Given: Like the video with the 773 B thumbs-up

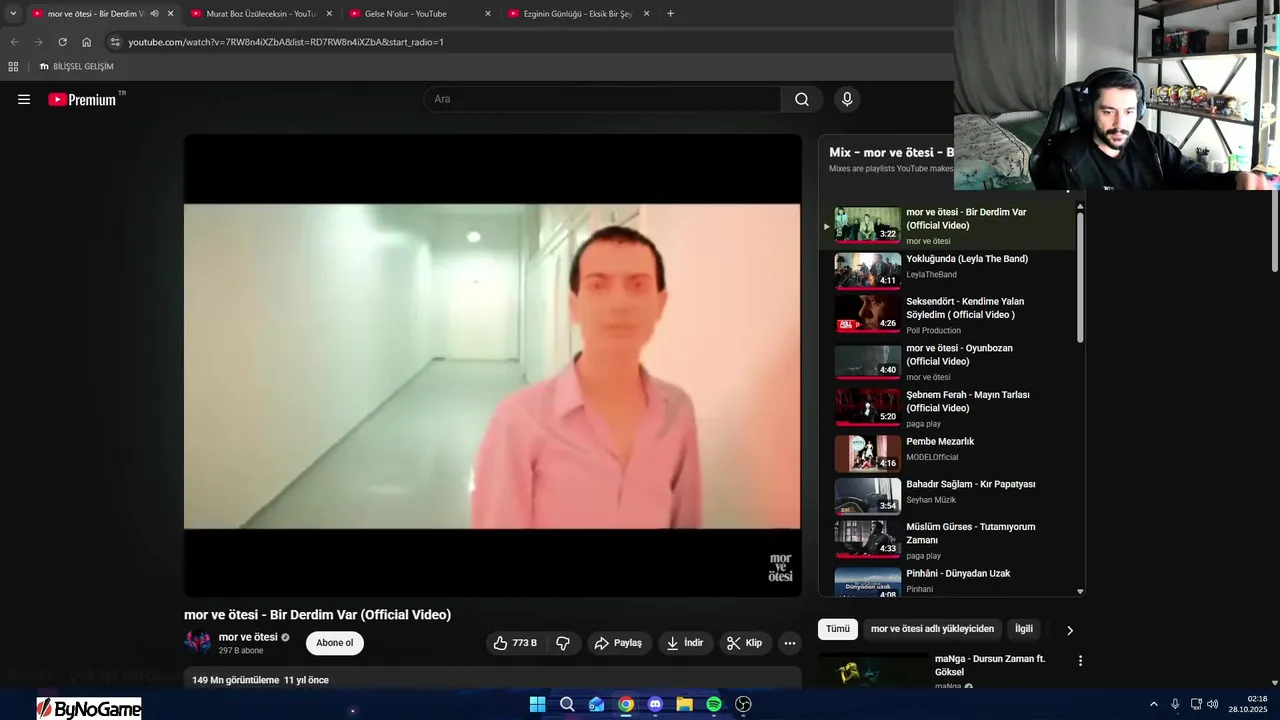Looking at the screenshot, I should (514, 643).
